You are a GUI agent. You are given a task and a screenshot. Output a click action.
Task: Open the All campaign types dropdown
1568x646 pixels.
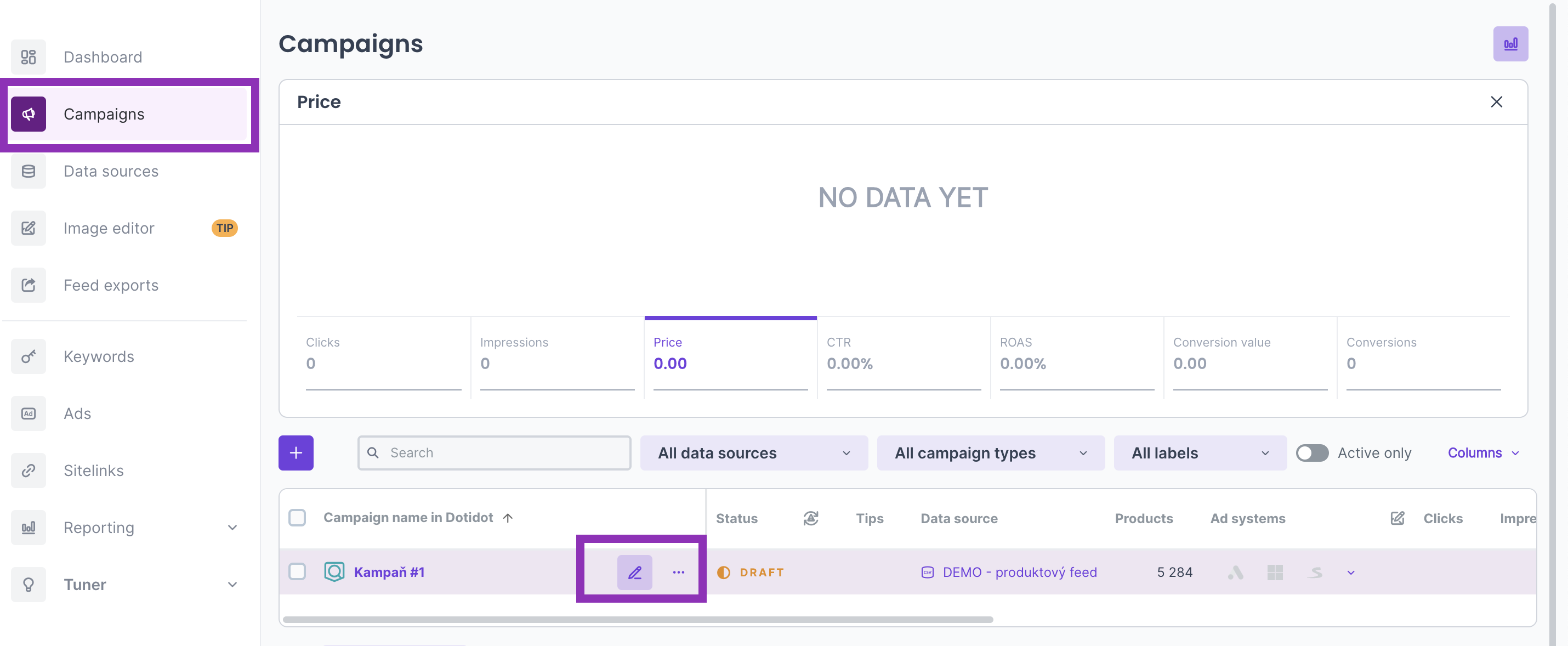coord(990,452)
